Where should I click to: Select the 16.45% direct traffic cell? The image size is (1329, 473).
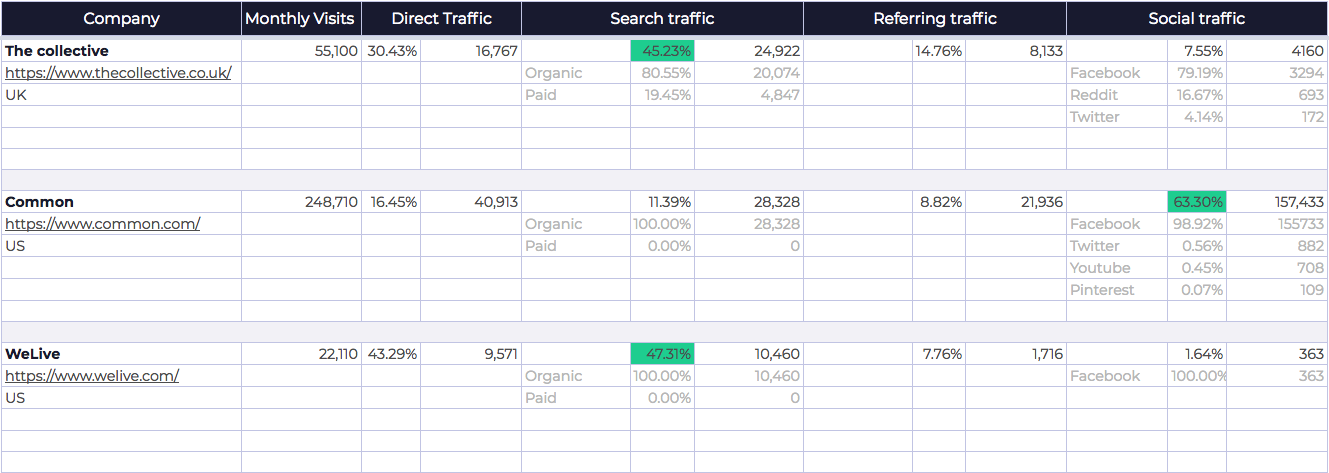point(391,202)
